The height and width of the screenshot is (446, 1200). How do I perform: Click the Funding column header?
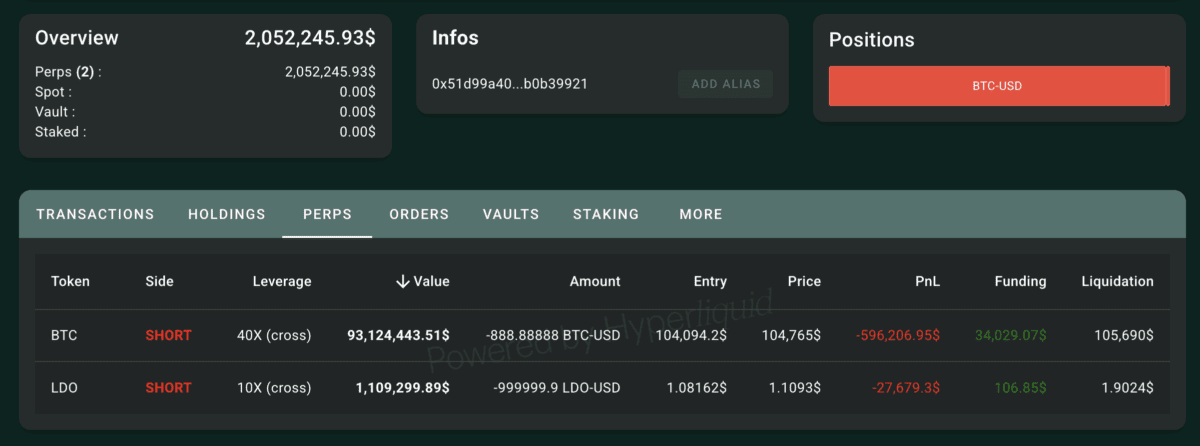1020,282
